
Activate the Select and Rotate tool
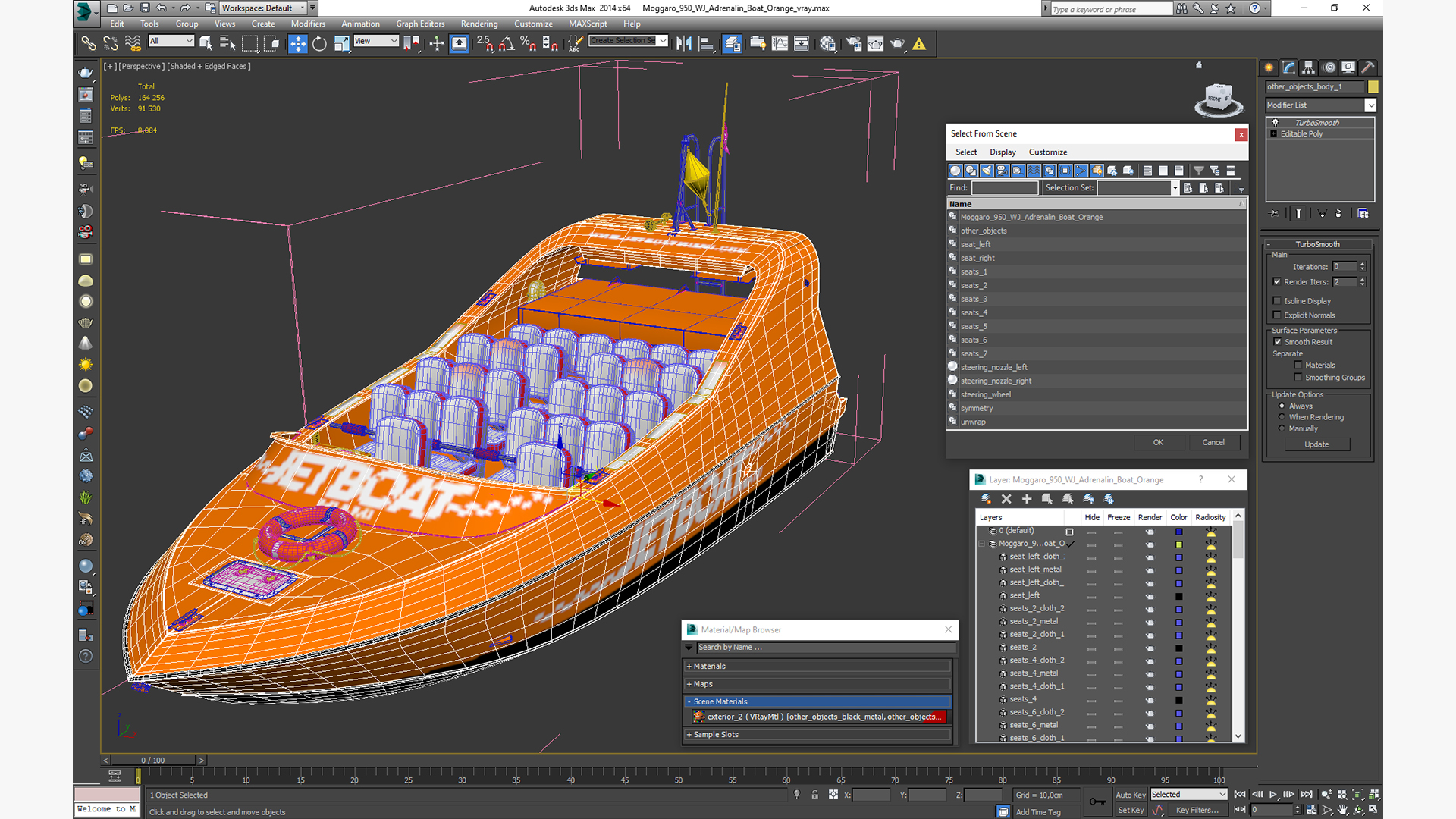coord(319,44)
